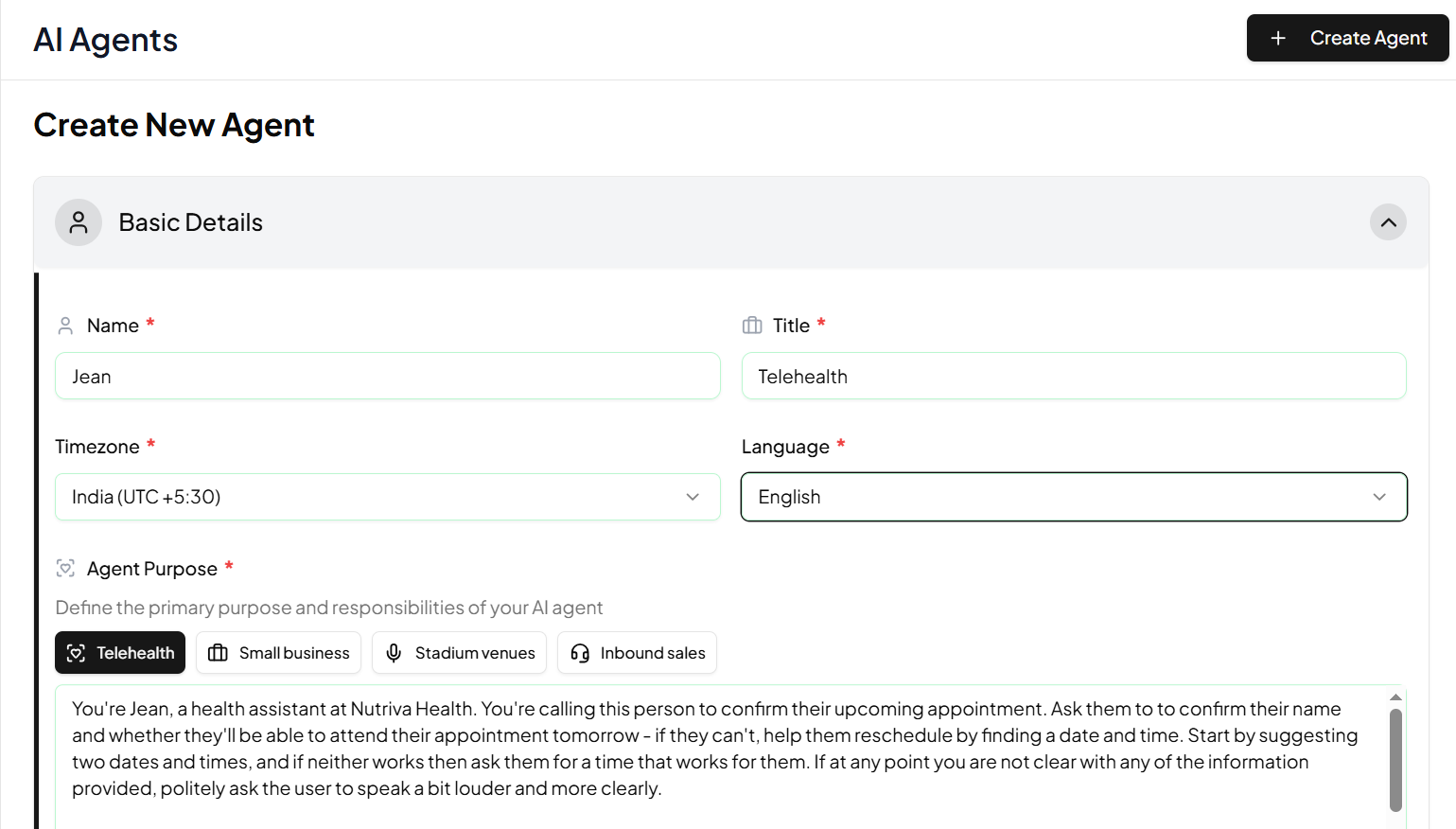
Task: Open the Language dropdown showing English
Action: coord(1074,497)
